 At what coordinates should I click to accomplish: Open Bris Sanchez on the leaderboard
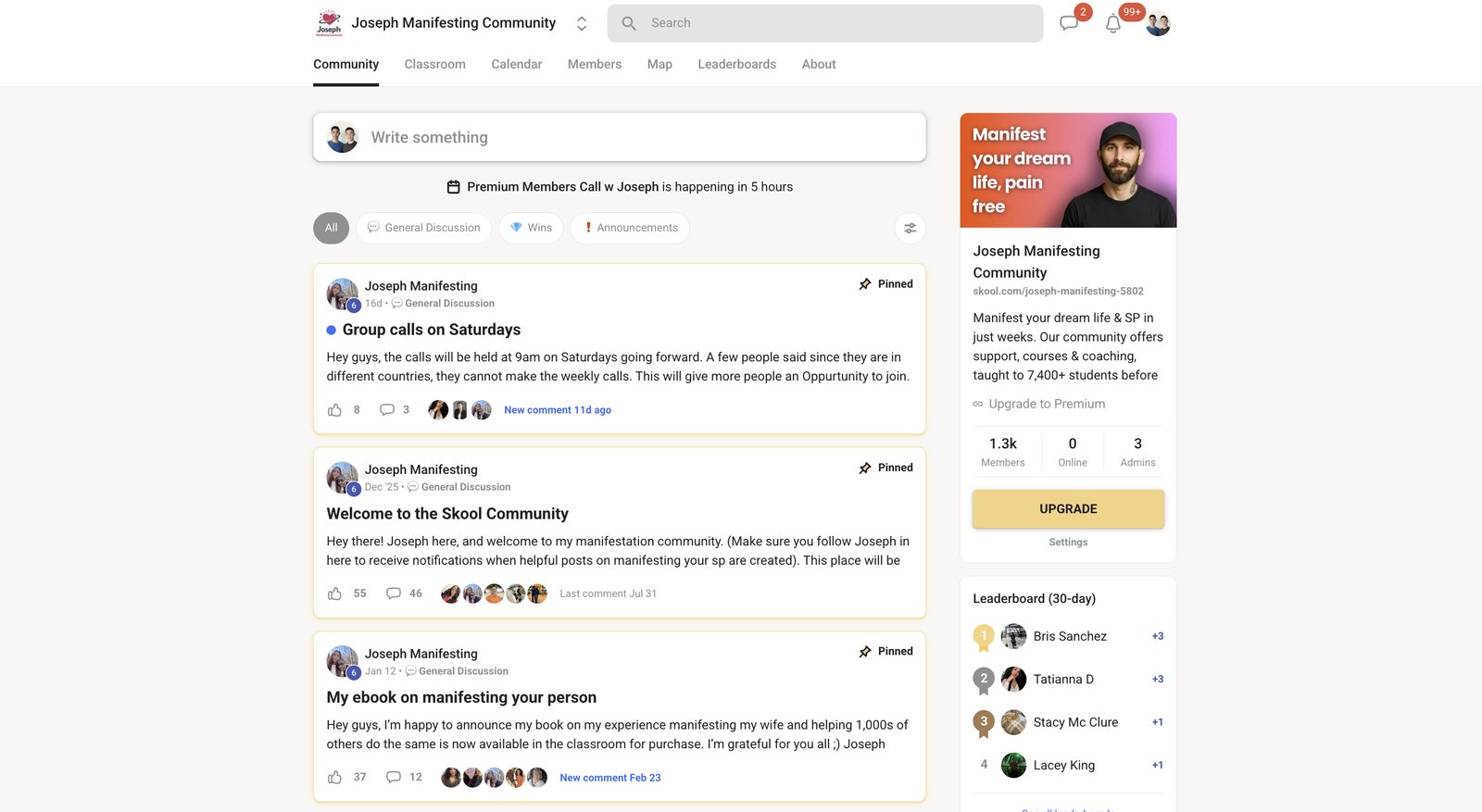pyautogui.click(x=1070, y=636)
